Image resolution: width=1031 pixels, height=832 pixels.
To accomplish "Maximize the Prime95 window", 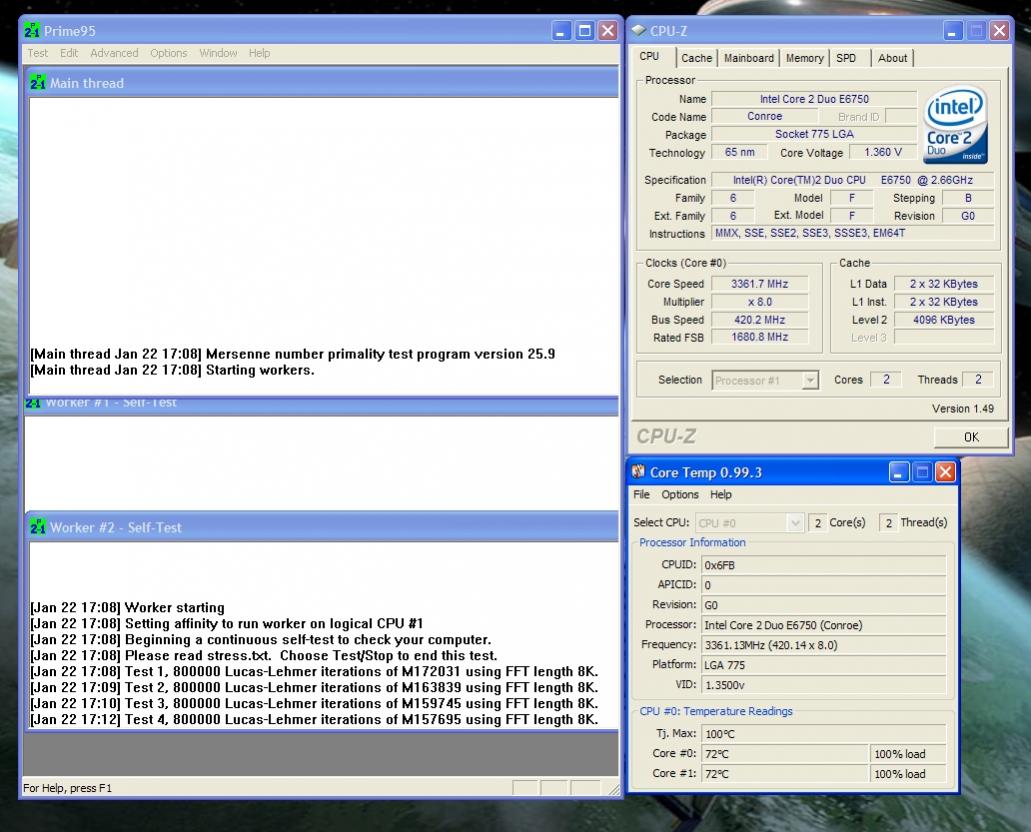I will point(585,30).
